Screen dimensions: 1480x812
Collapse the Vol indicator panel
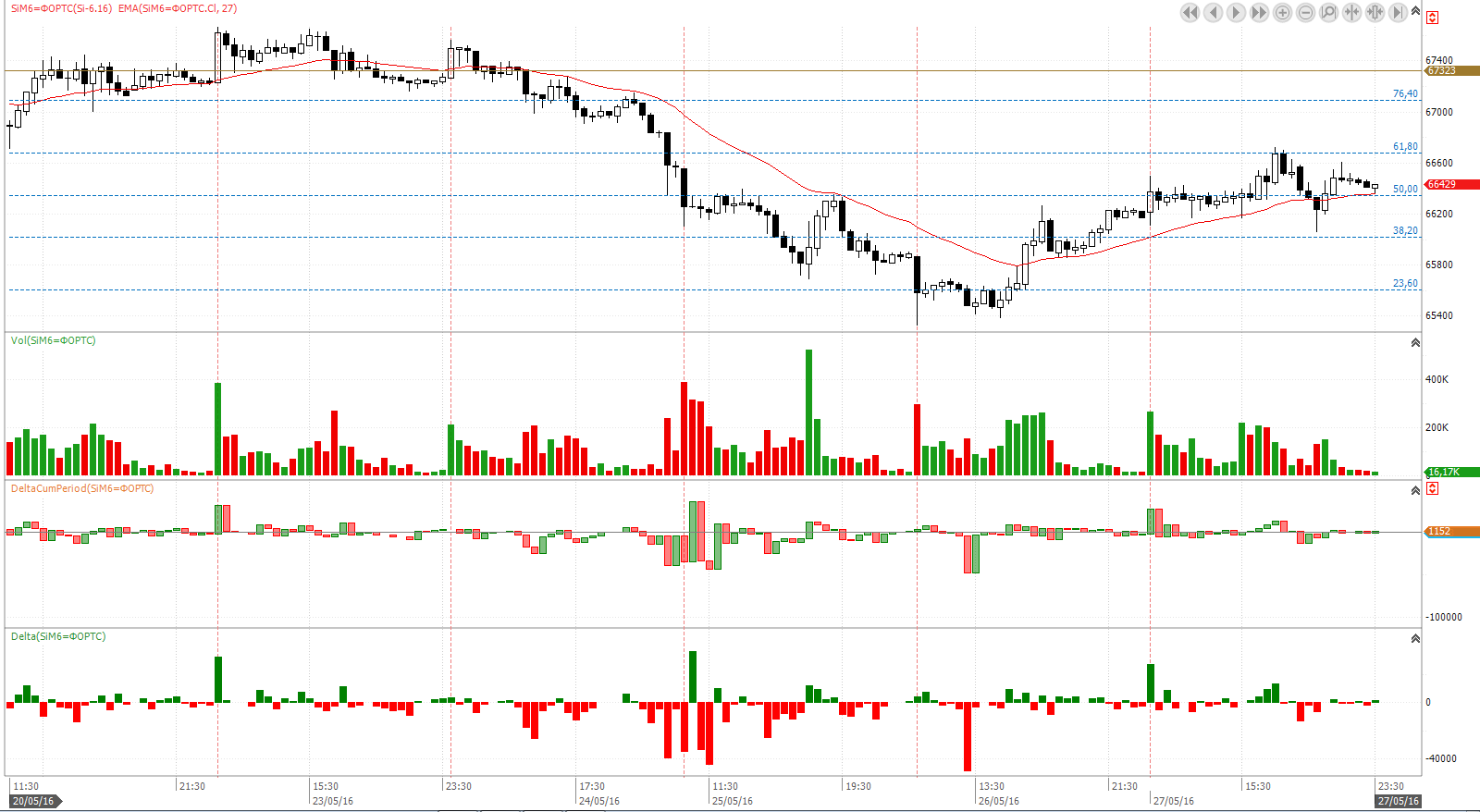[x=1415, y=343]
